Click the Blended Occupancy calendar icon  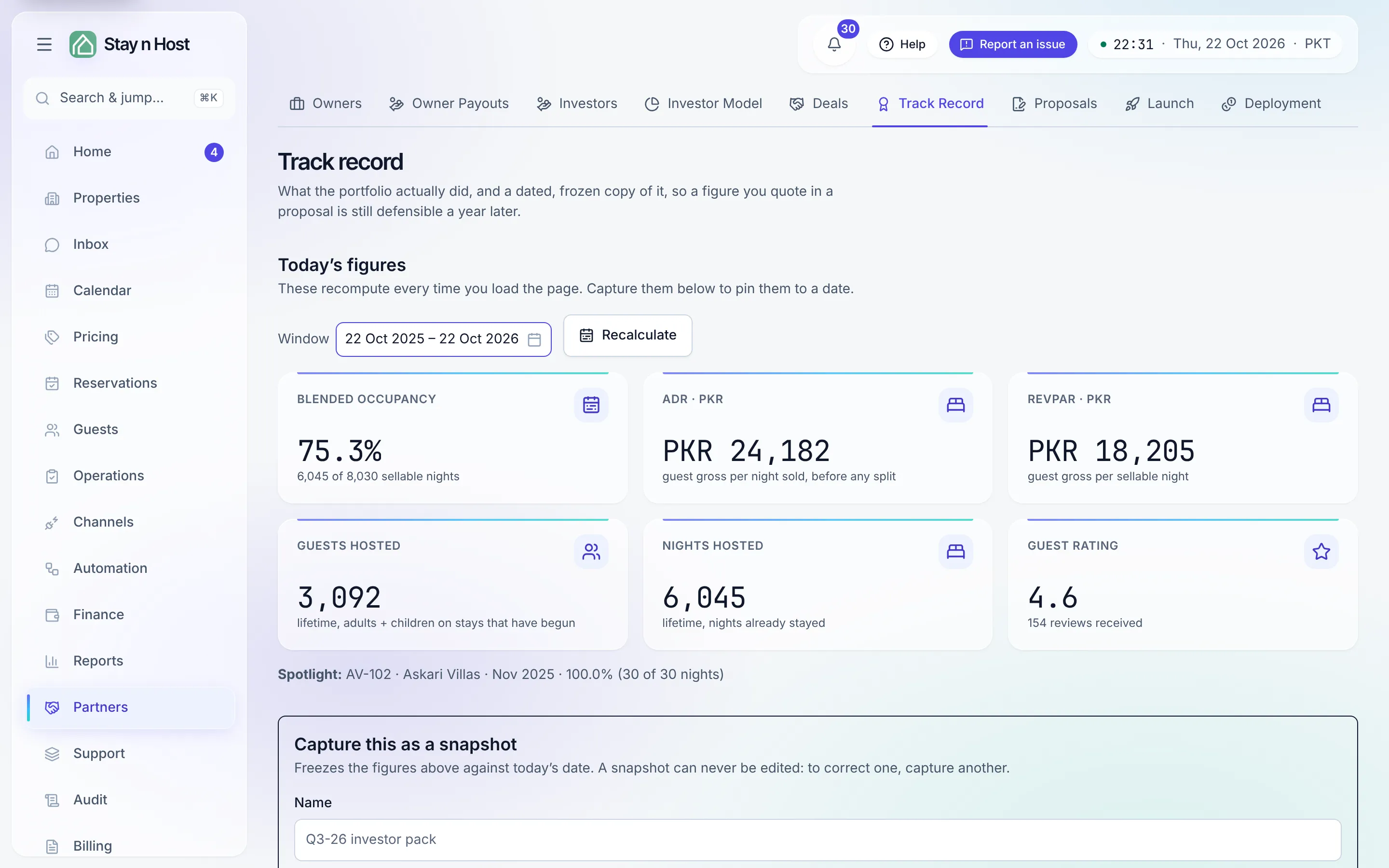(x=591, y=405)
